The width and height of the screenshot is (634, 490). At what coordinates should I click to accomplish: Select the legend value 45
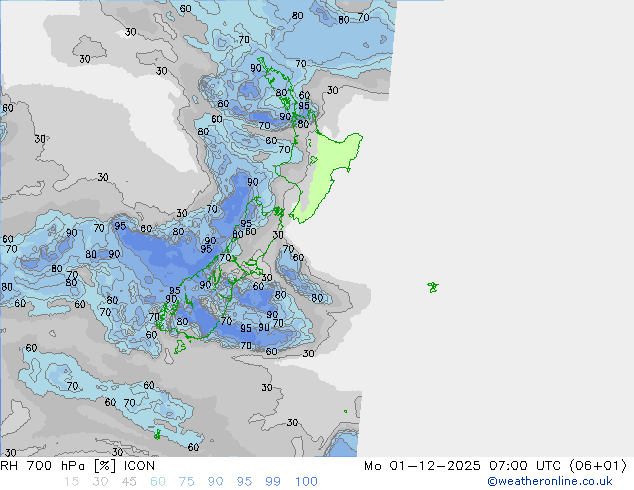(x=129, y=482)
